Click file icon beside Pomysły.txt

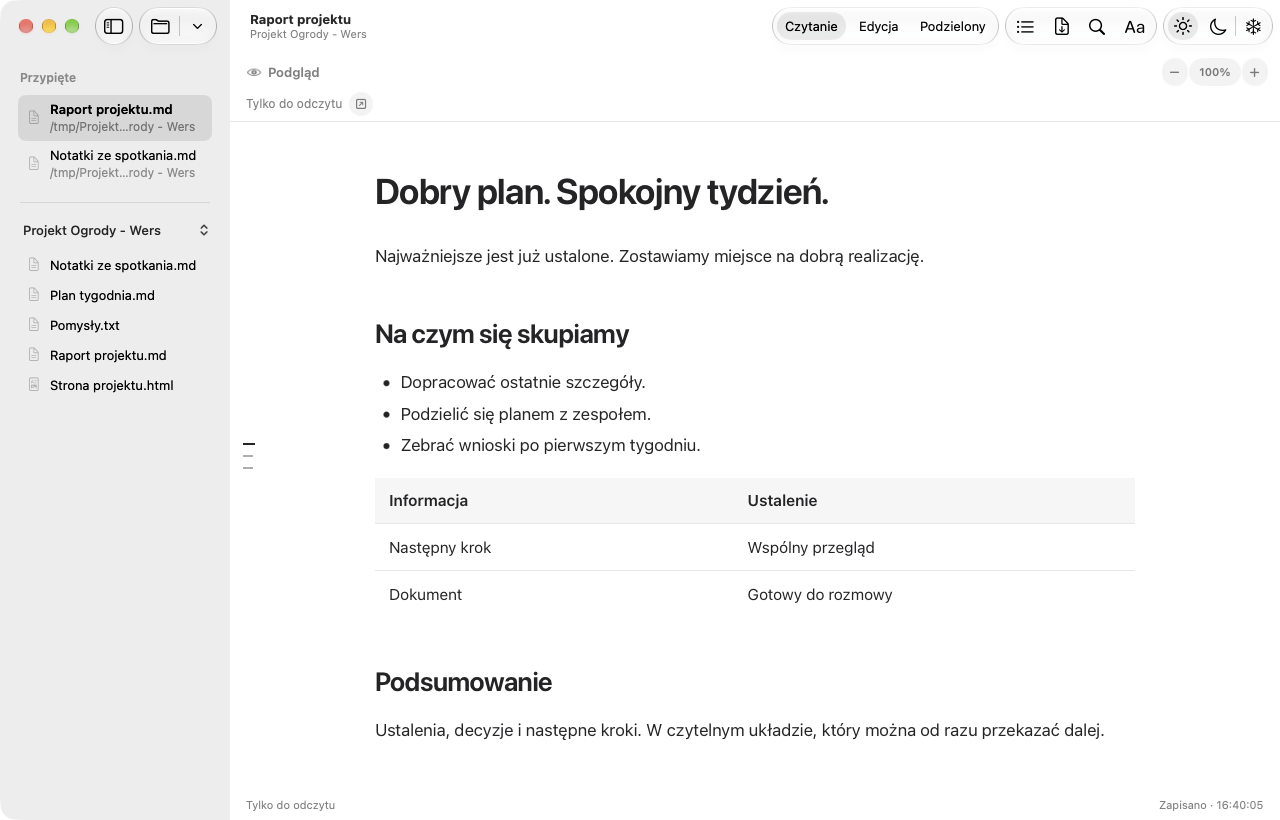[34, 325]
